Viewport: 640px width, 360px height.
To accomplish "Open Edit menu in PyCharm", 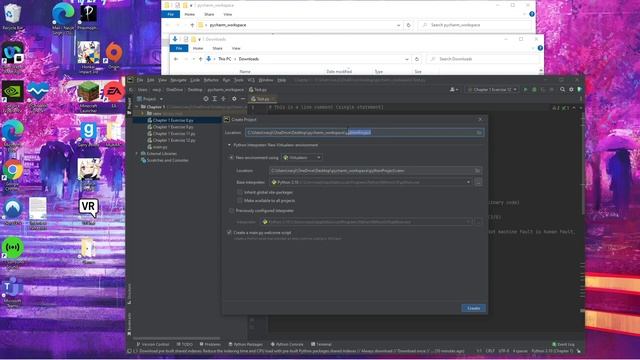I will click(x=151, y=80).
